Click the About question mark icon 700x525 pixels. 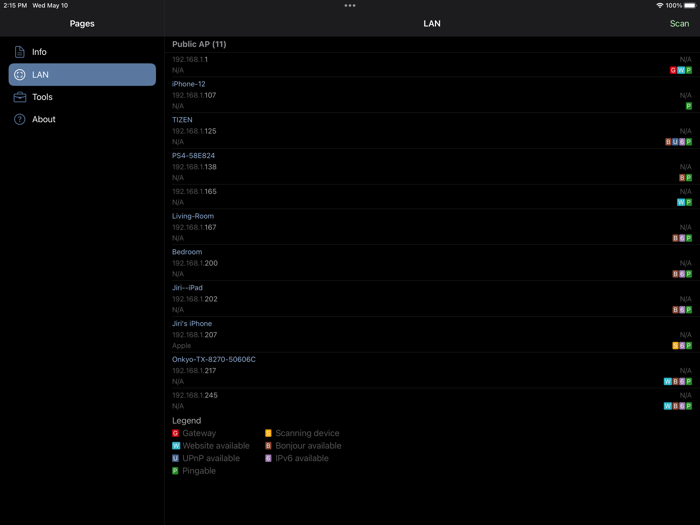click(x=20, y=119)
